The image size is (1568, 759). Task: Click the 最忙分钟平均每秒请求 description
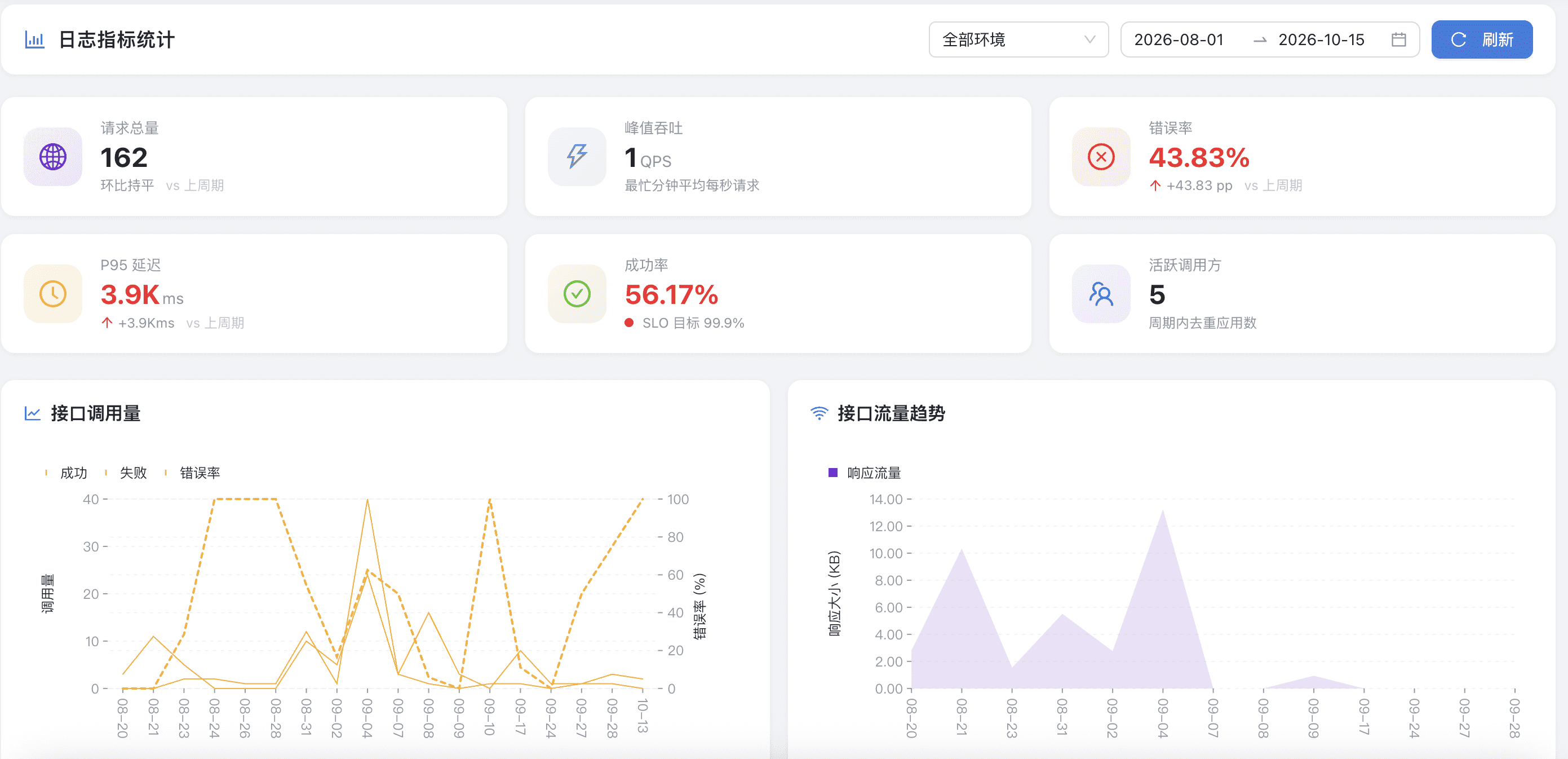pyautogui.click(x=692, y=185)
